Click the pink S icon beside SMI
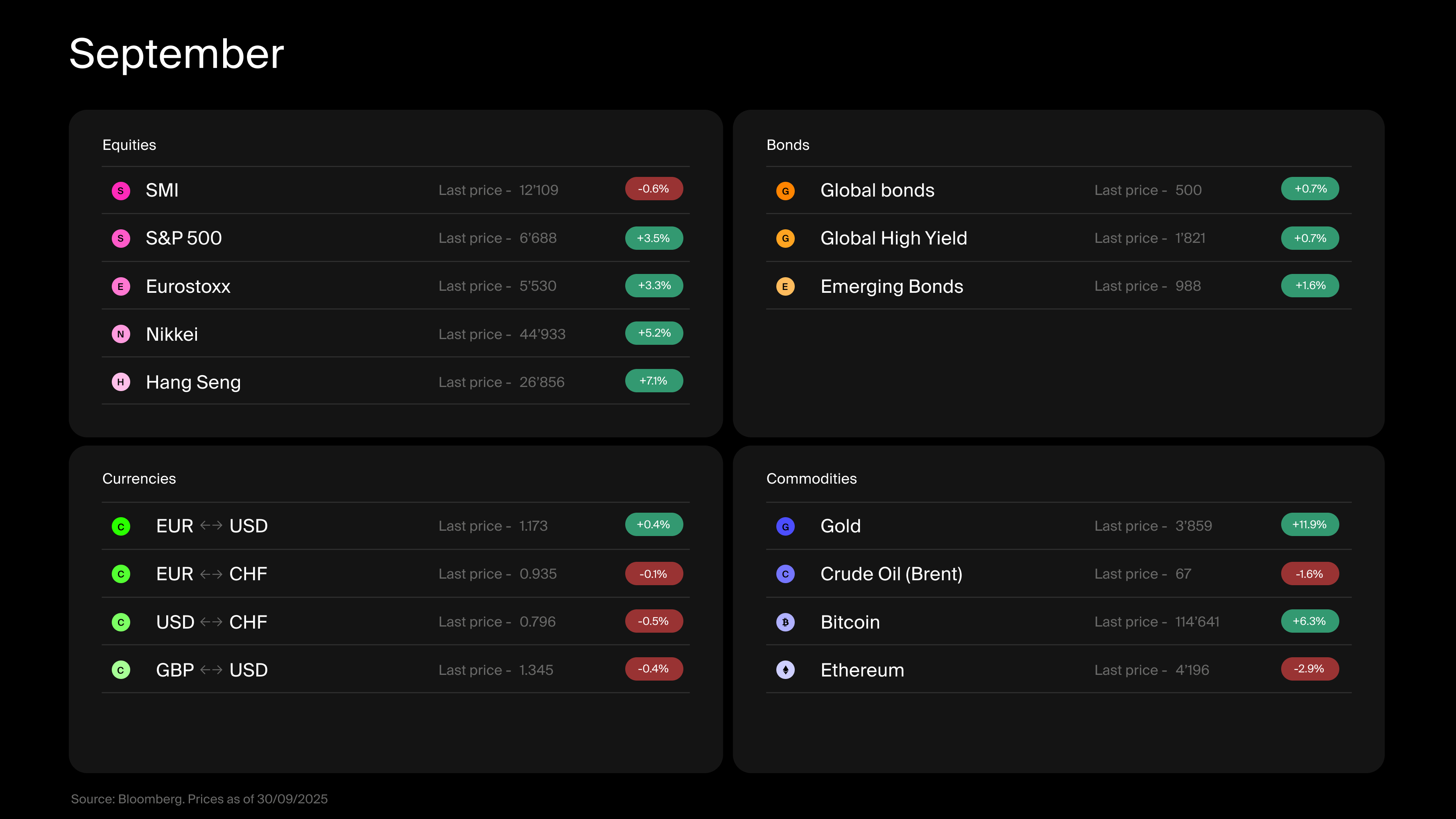 [x=120, y=190]
